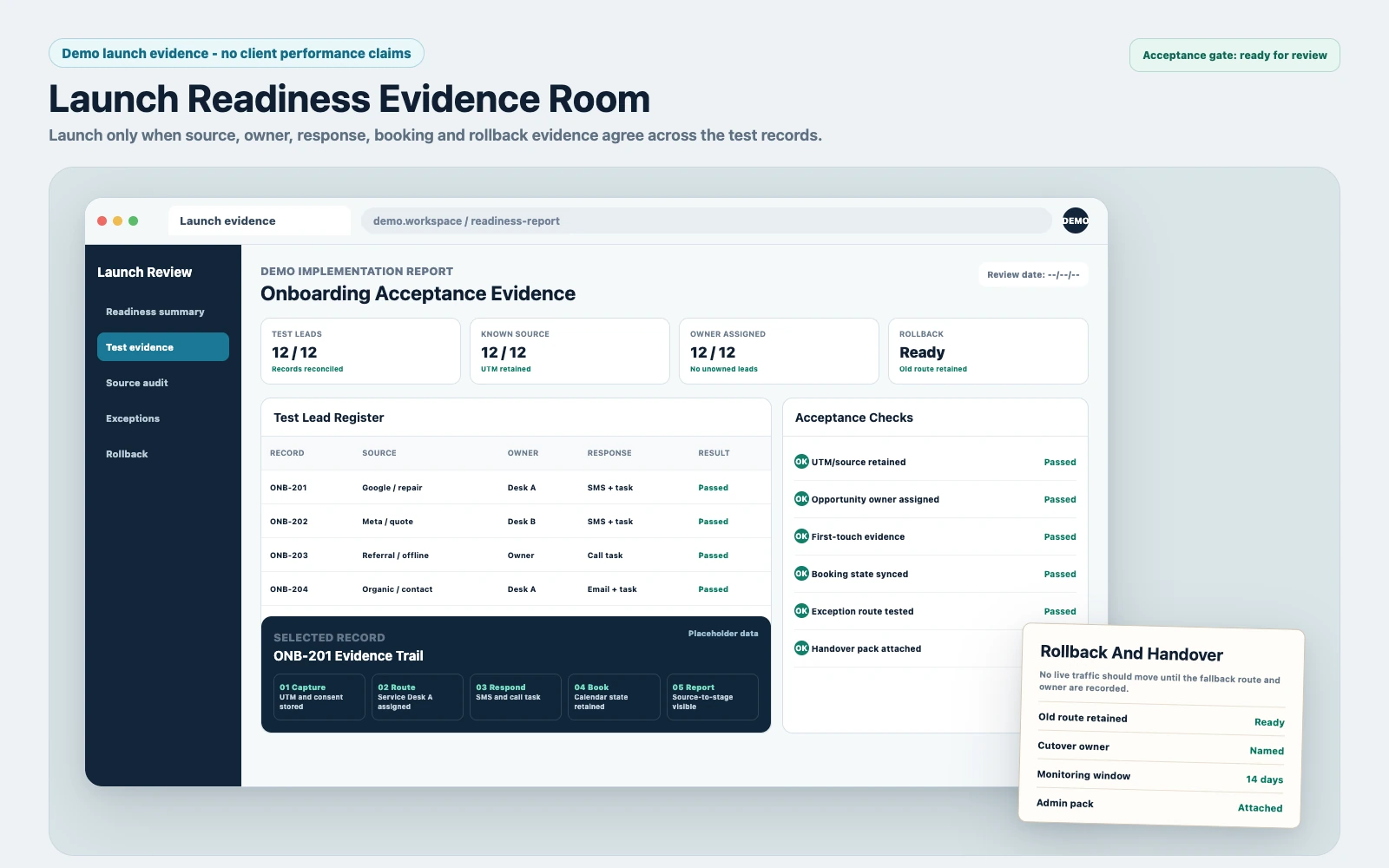This screenshot has height=868, width=1389.
Task: Click the RESPONSE column header
Action: (609, 453)
